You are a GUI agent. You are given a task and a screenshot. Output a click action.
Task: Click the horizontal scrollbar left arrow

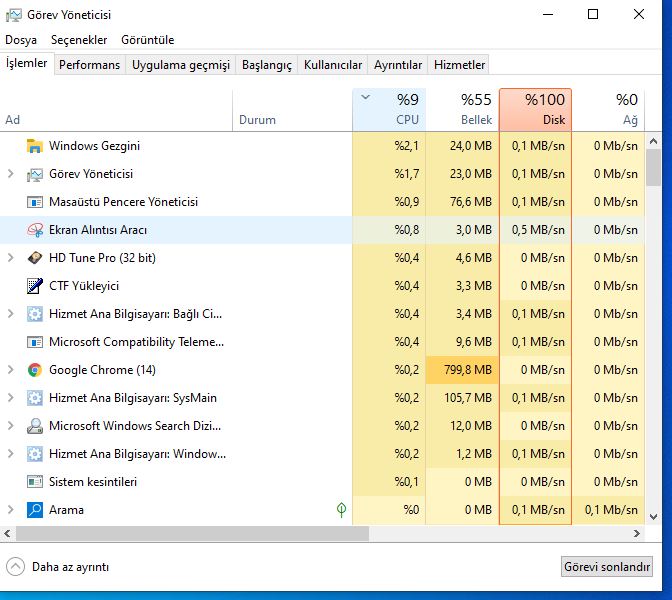[x=7, y=534]
